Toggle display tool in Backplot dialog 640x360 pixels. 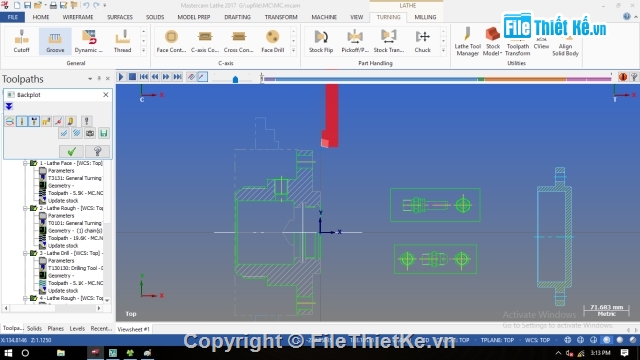[22, 121]
